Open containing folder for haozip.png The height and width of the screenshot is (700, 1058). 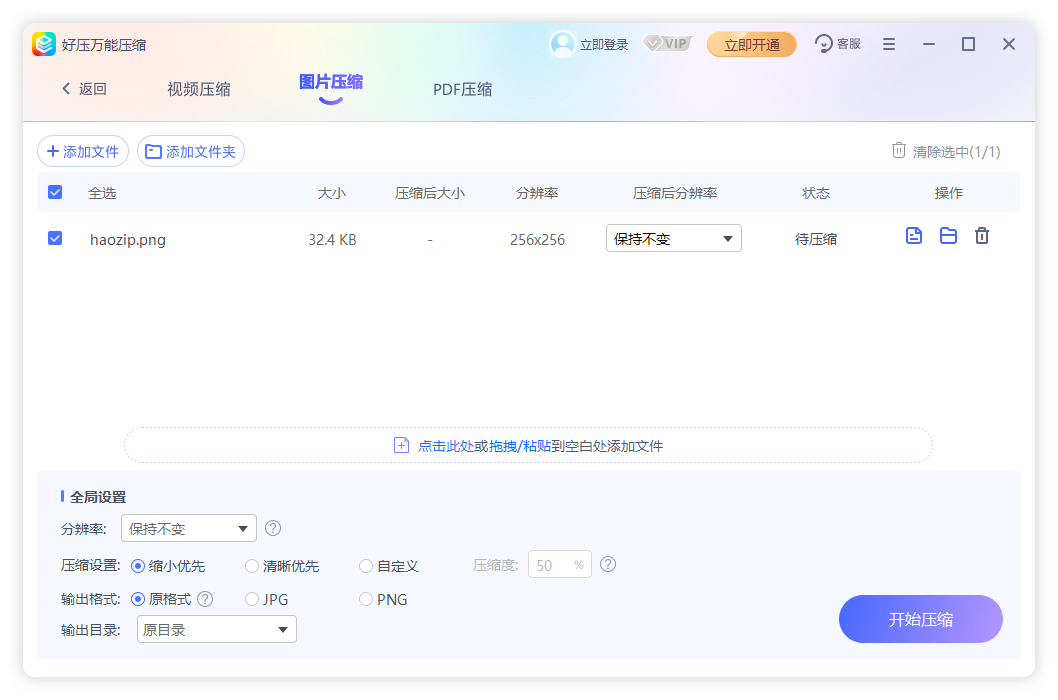point(948,236)
